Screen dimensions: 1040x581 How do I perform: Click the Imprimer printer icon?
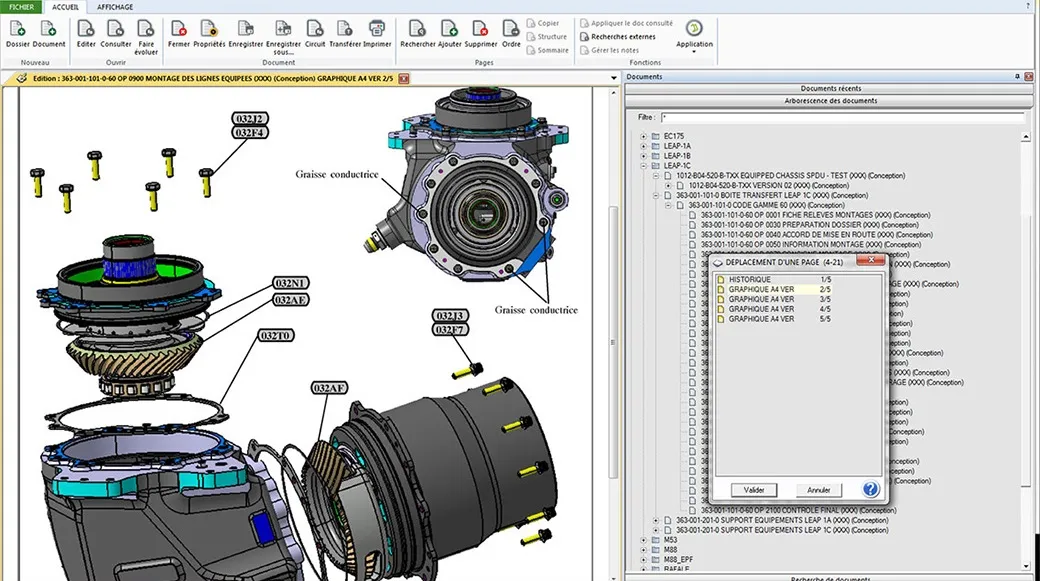tap(377, 29)
